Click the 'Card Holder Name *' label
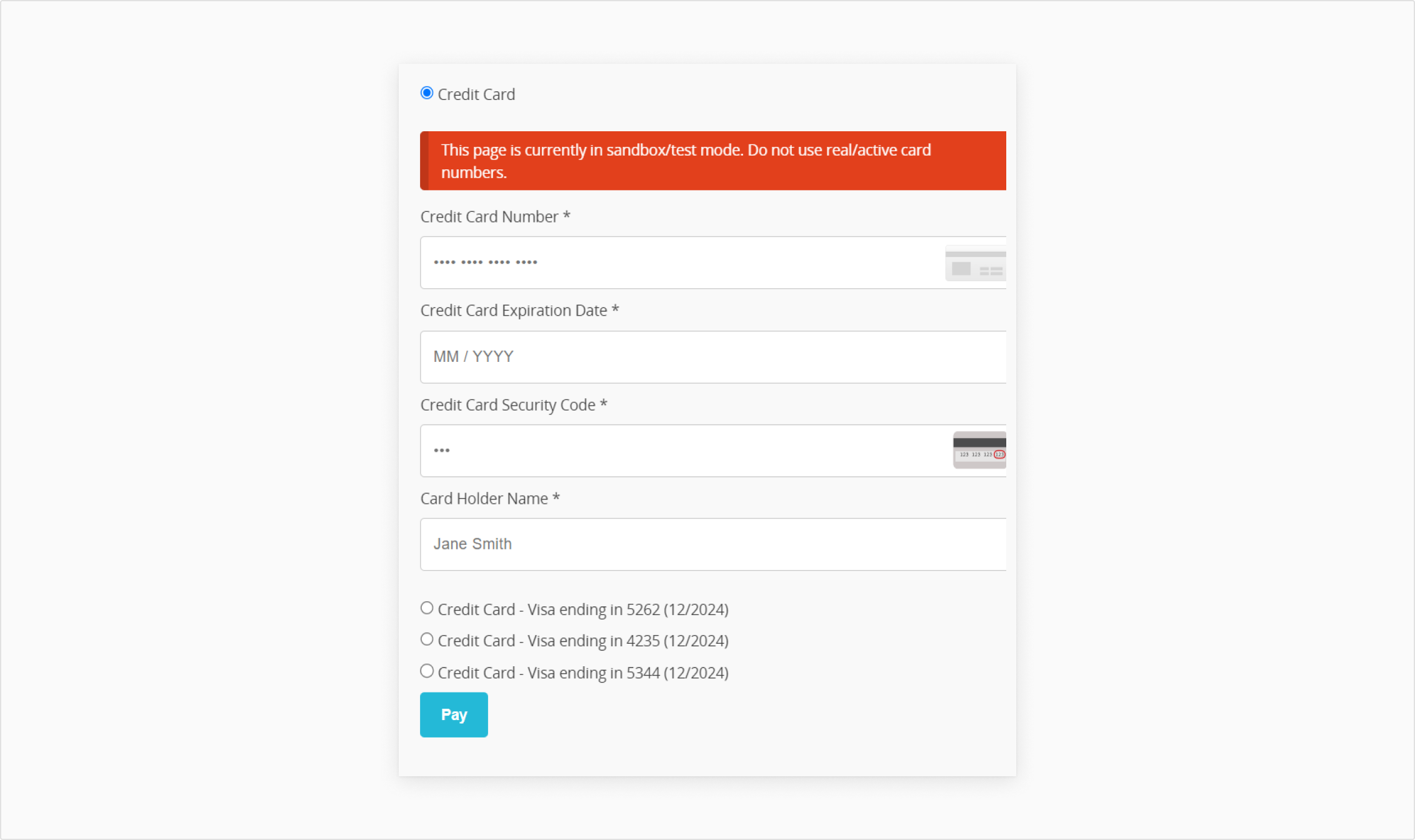The width and height of the screenshot is (1415, 840). pyautogui.click(x=490, y=499)
